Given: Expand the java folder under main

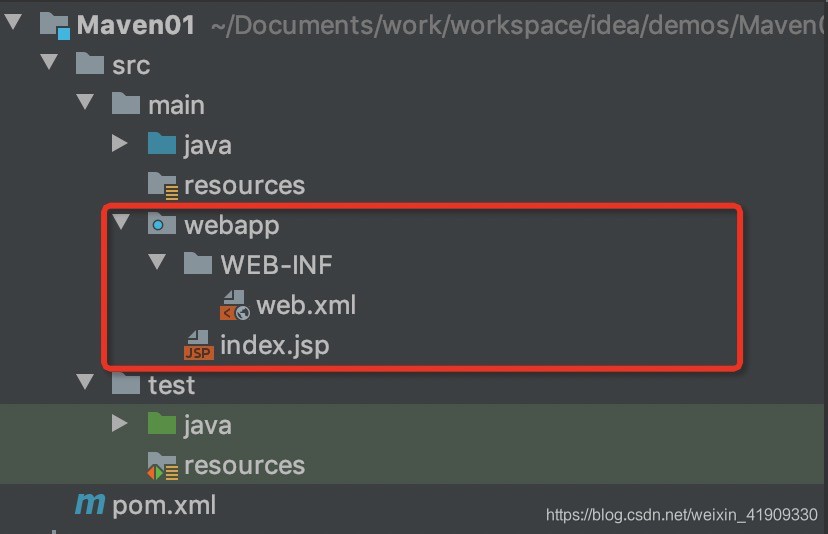Looking at the screenshot, I should pos(120,143).
